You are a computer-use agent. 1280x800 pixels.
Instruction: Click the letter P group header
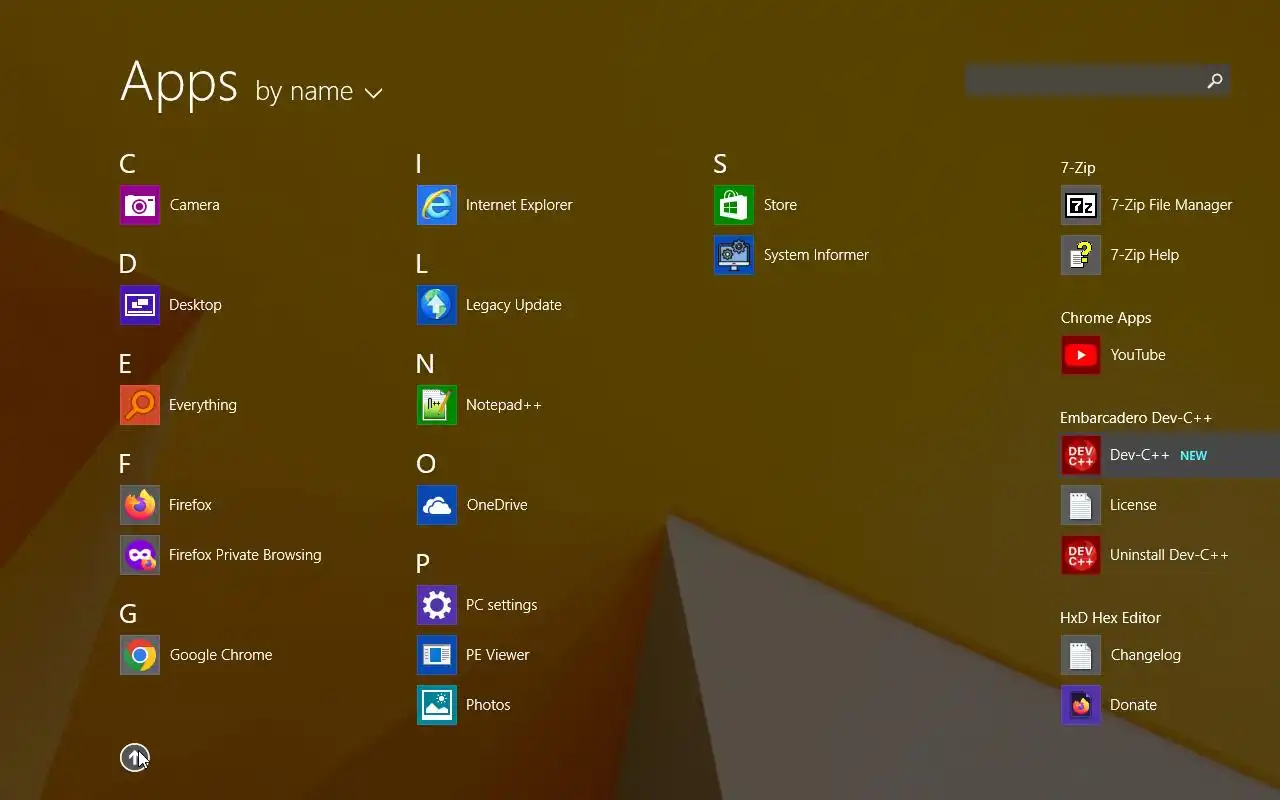click(x=423, y=564)
